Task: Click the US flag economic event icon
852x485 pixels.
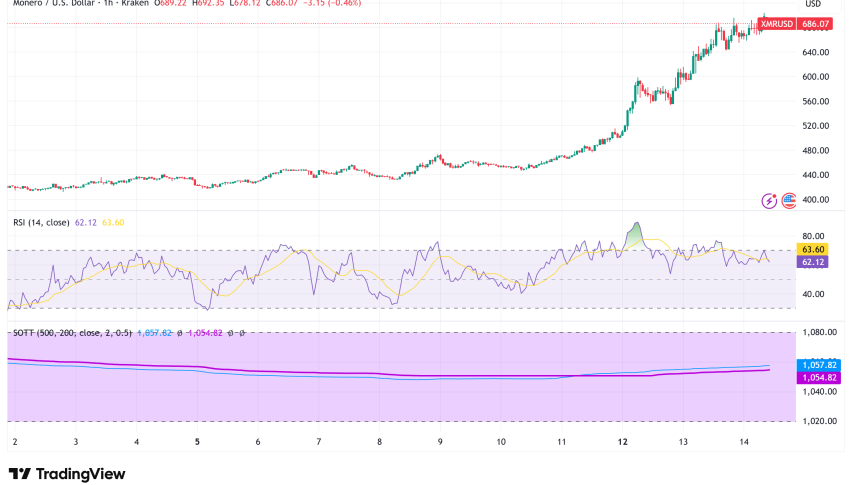Action: point(788,200)
